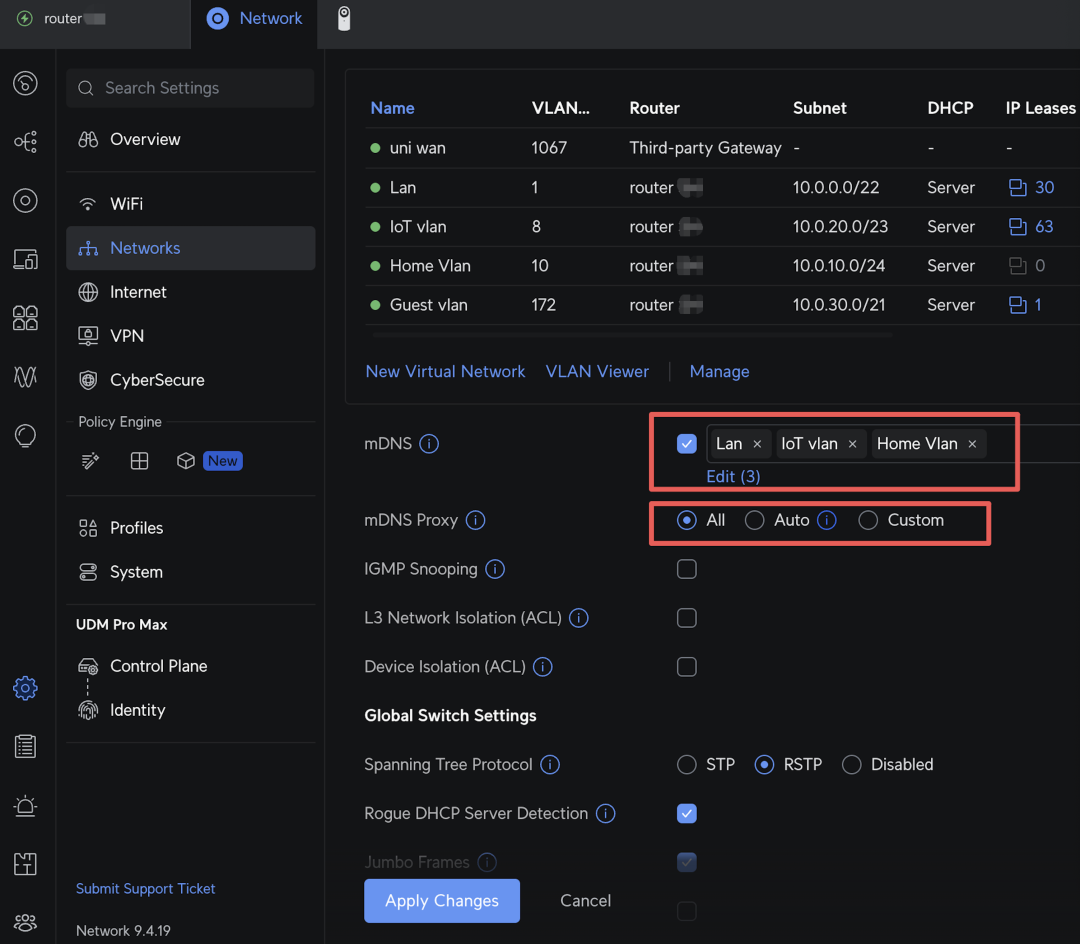The image size is (1080, 944).
Task: Open the client devices icon
Action: [25, 260]
